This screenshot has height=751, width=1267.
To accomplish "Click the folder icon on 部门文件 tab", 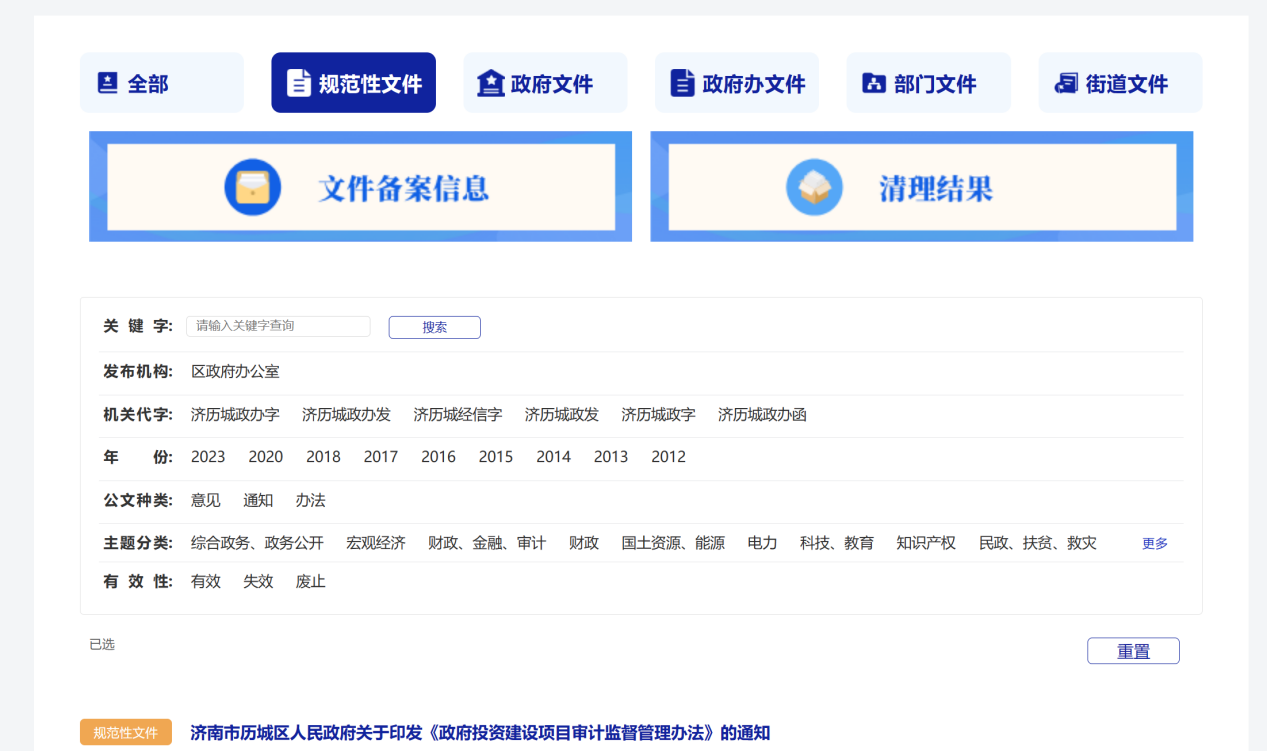I will click(874, 83).
